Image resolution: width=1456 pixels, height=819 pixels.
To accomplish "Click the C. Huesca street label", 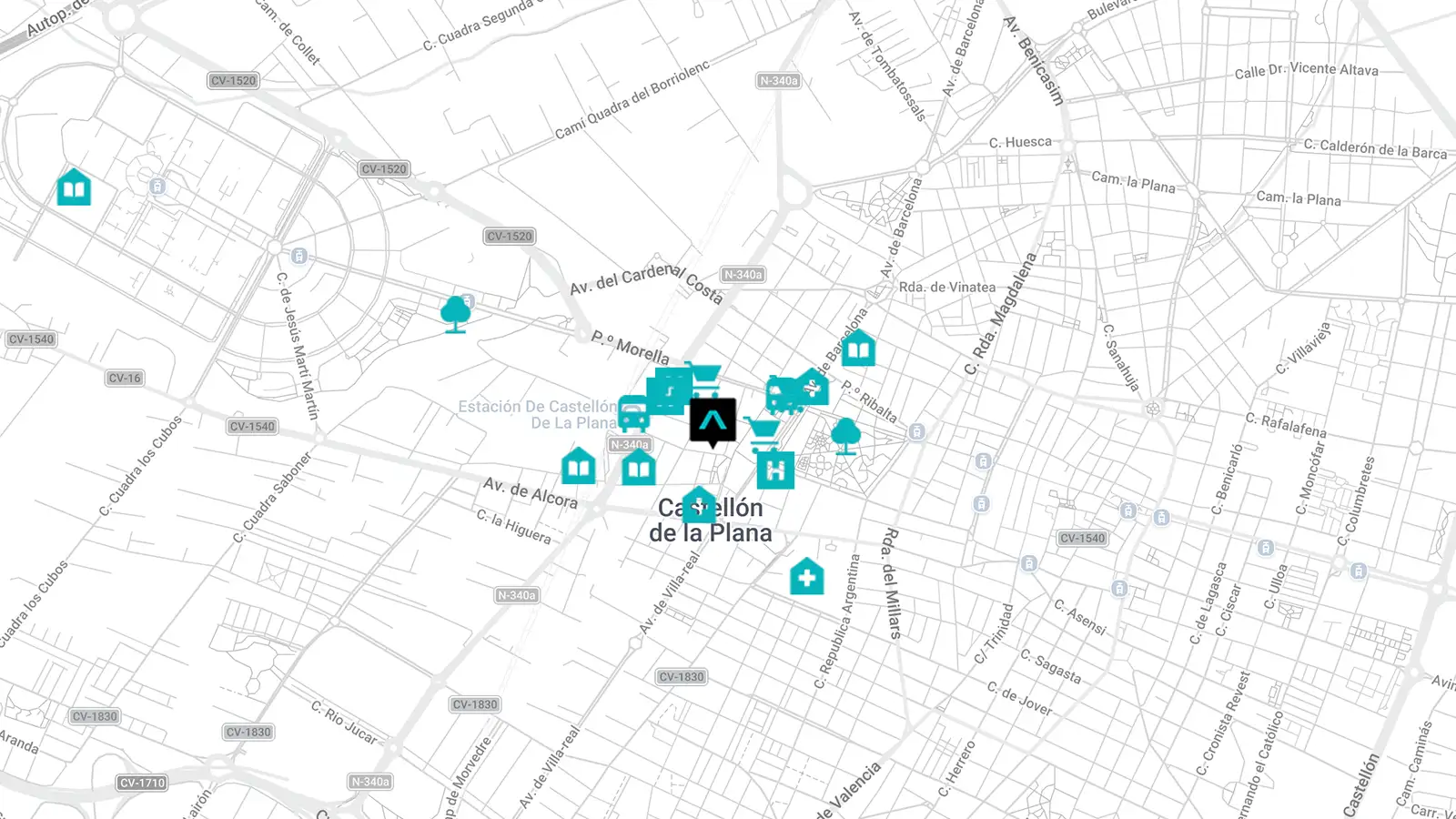I will [x=1020, y=142].
